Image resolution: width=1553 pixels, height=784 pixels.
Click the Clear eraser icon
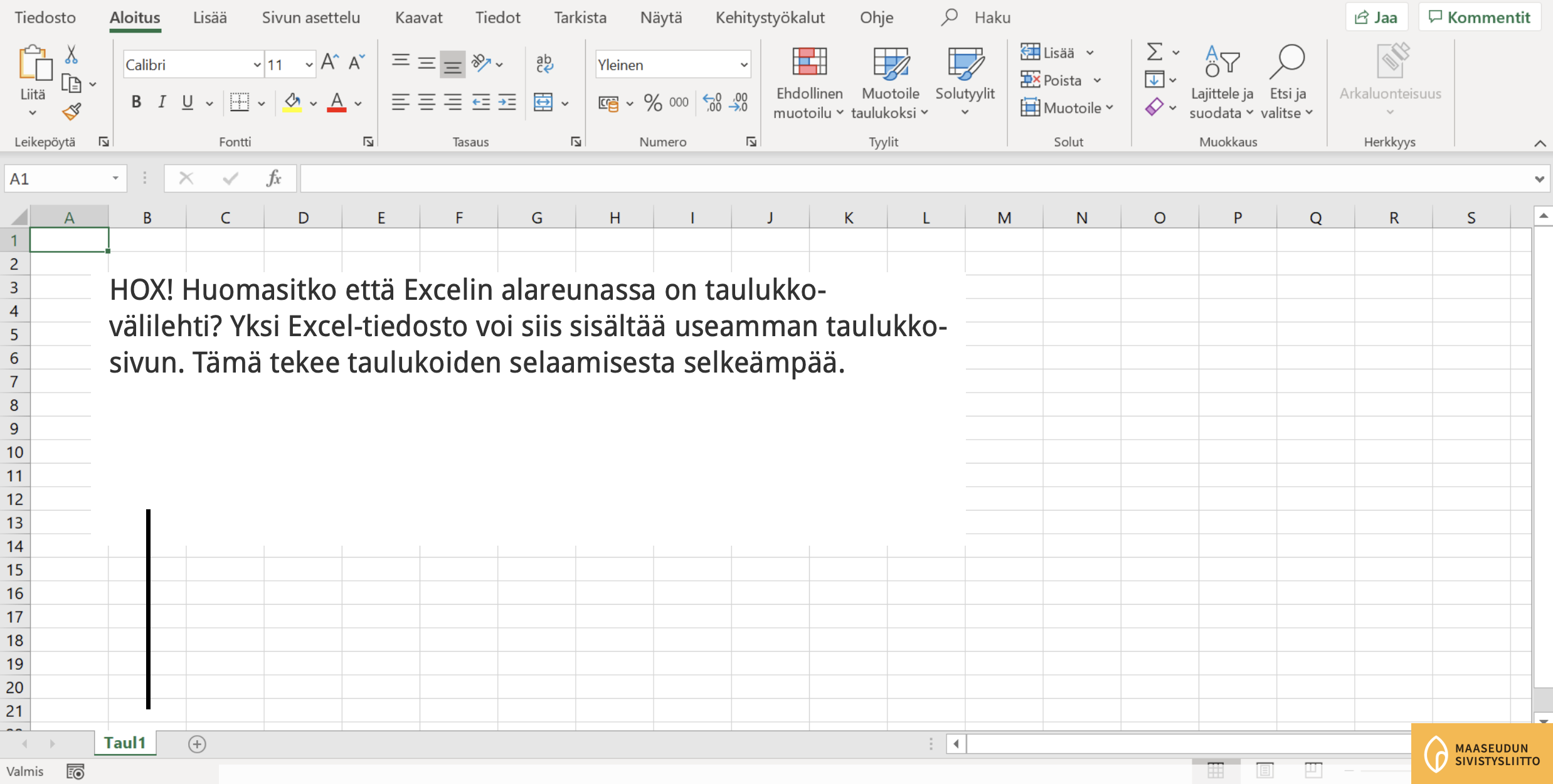1154,107
